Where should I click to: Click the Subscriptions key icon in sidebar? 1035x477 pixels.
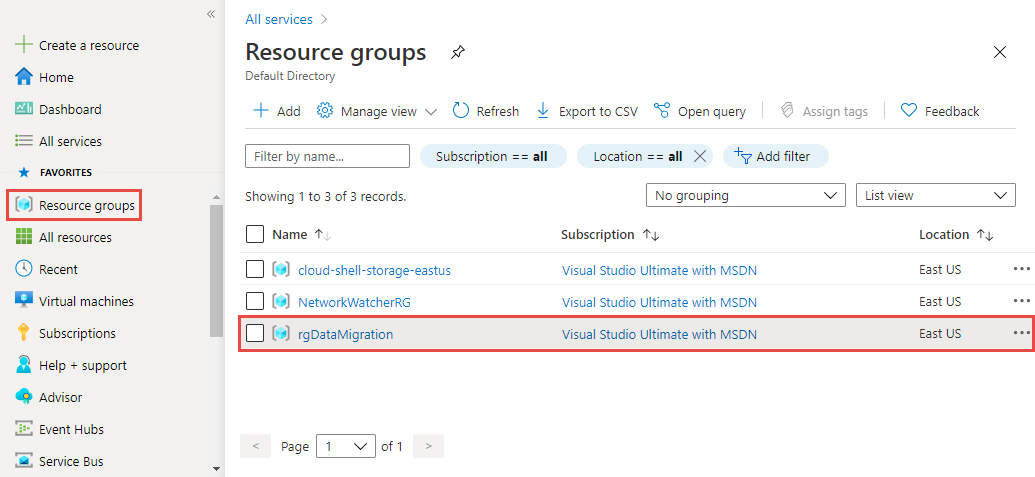coord(25,333)
